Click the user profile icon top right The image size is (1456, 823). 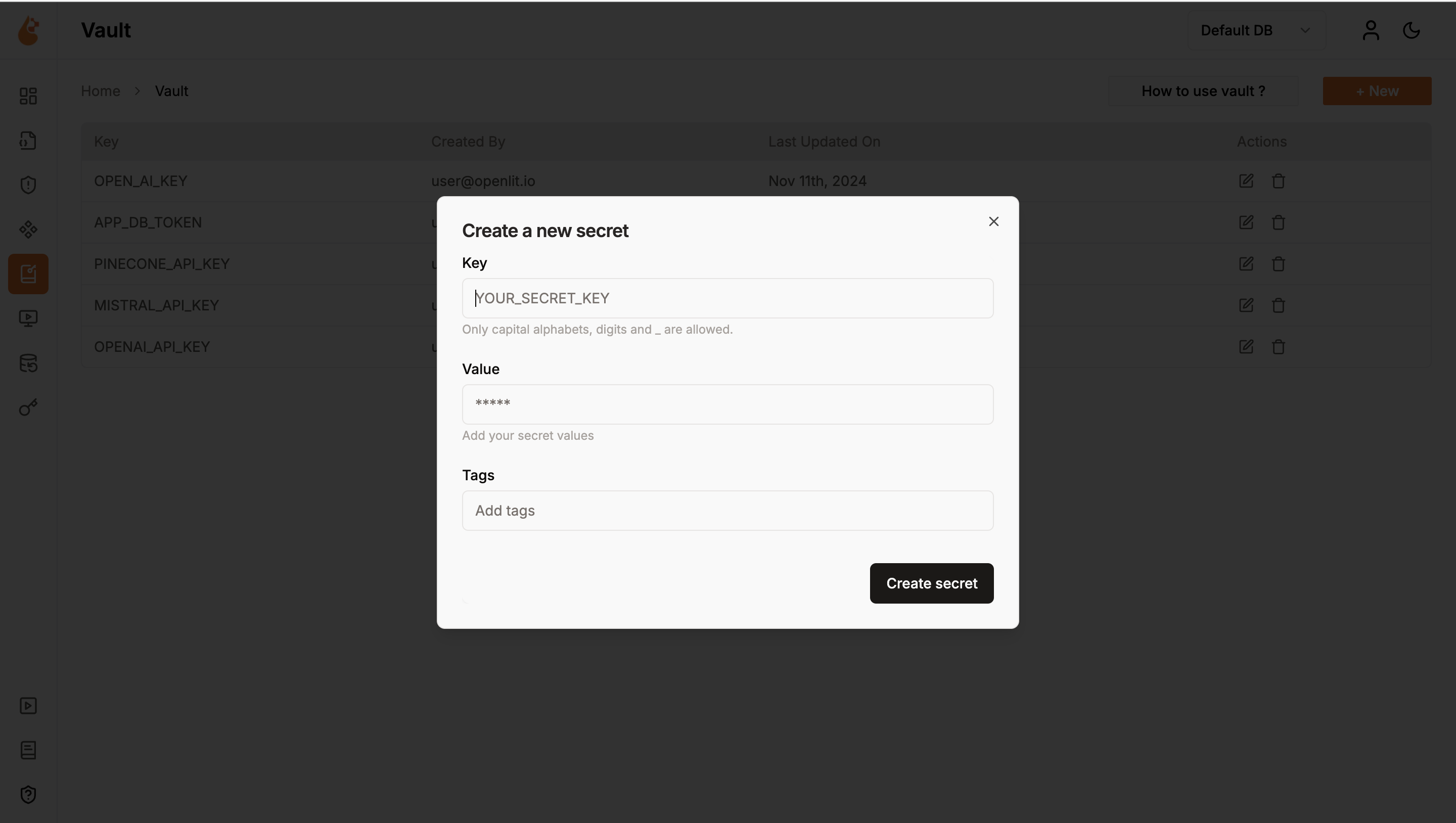click(1371, 30)
